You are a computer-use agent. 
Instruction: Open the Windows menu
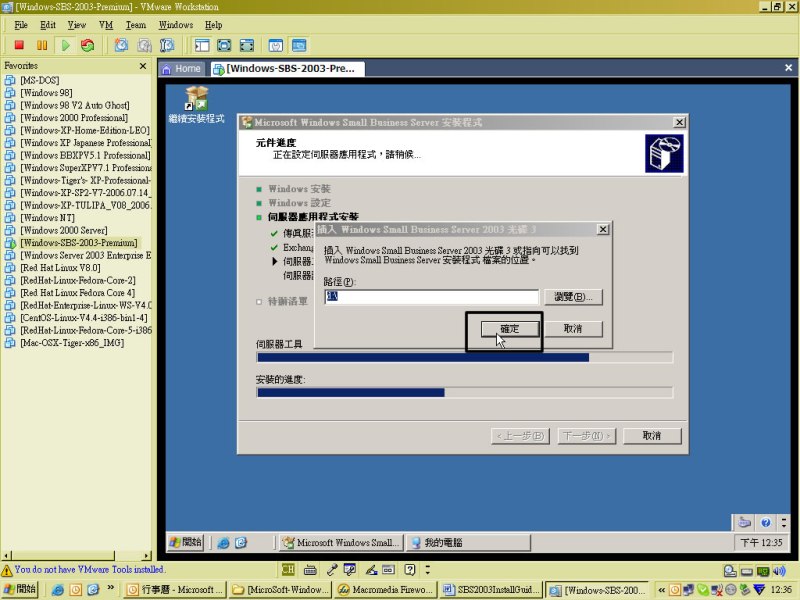coord(176,25)
